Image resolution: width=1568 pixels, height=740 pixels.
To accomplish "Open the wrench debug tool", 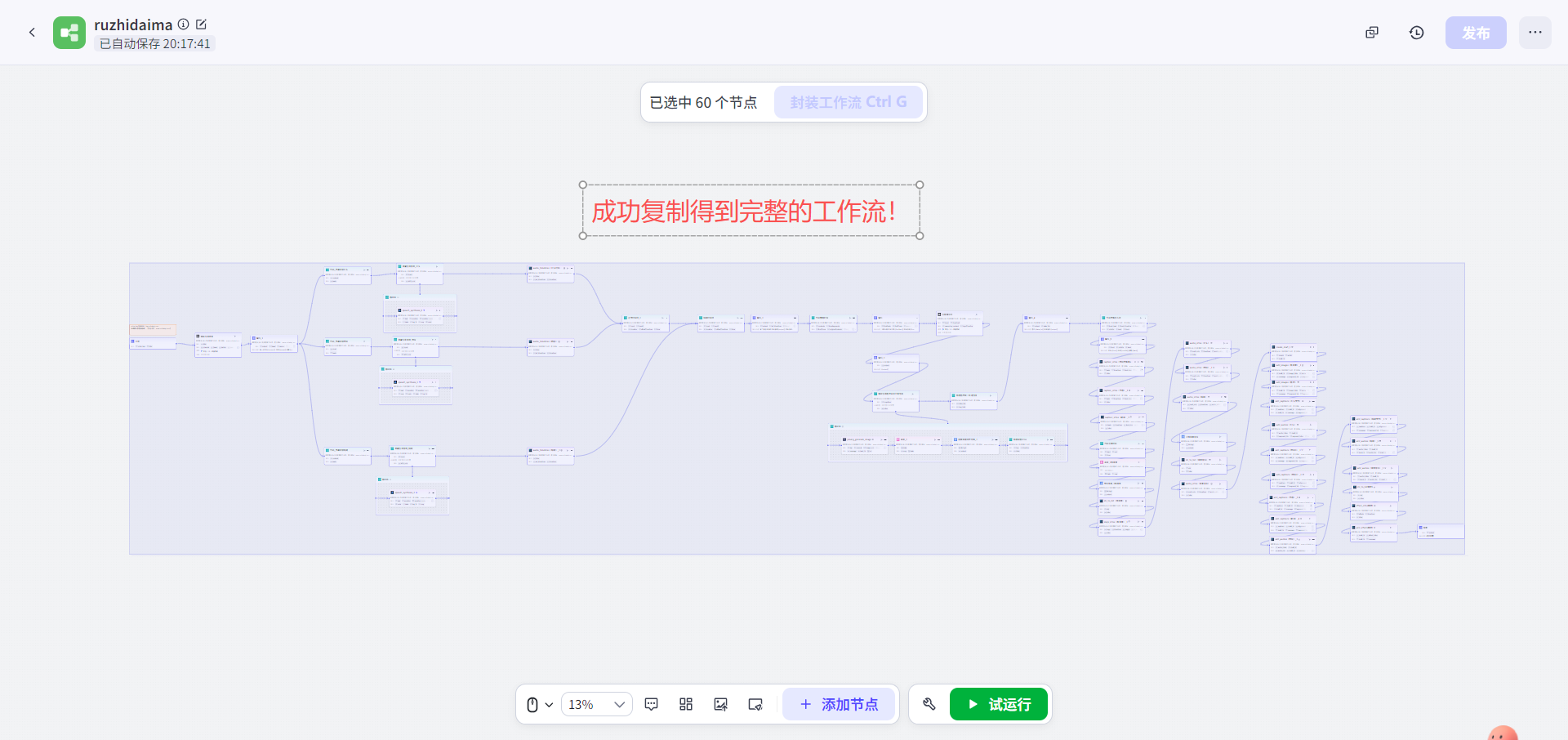I will [929, 704].
